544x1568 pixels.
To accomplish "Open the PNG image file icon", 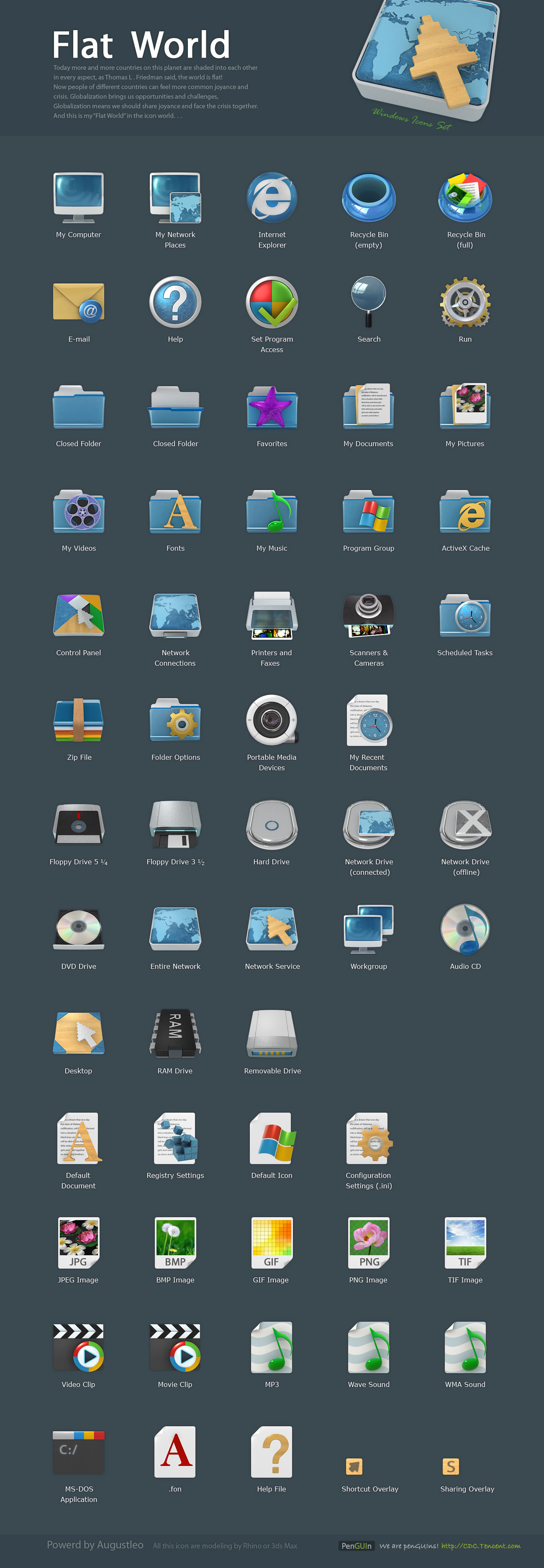I will 369,1242.
